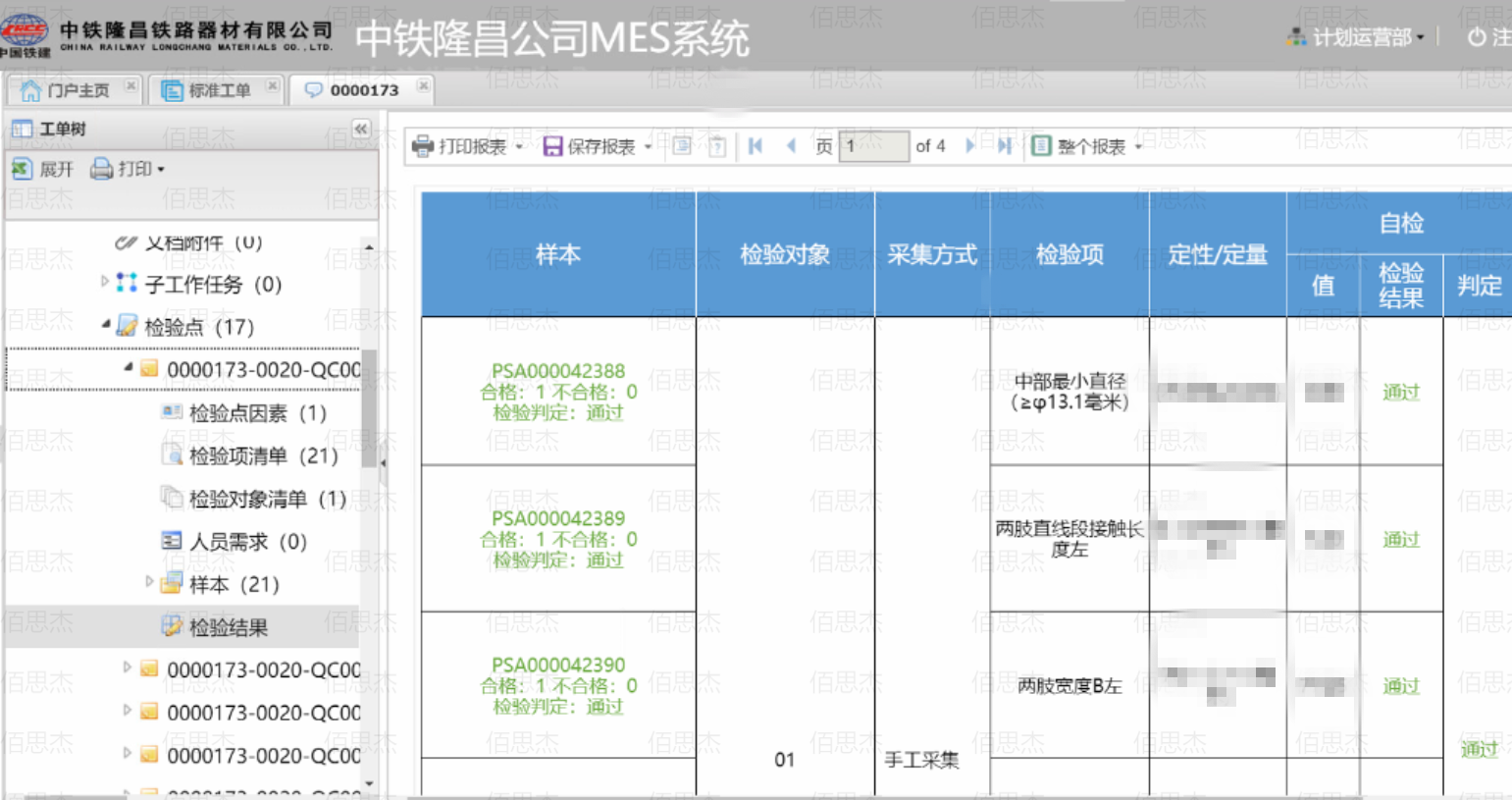Click the tree panel vertical scrollbar thumb
The height and width of the screenshot is (800, 1512).
(x=369, y=407)
